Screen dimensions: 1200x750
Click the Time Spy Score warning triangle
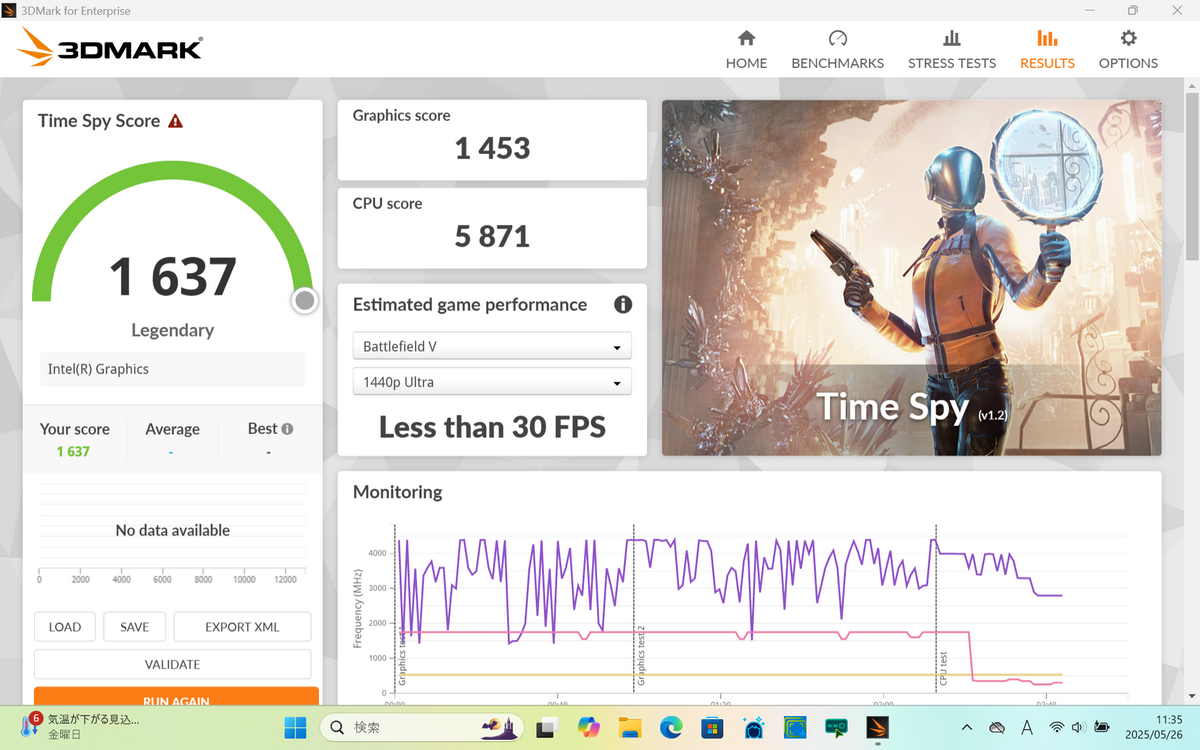click(176, 121)
